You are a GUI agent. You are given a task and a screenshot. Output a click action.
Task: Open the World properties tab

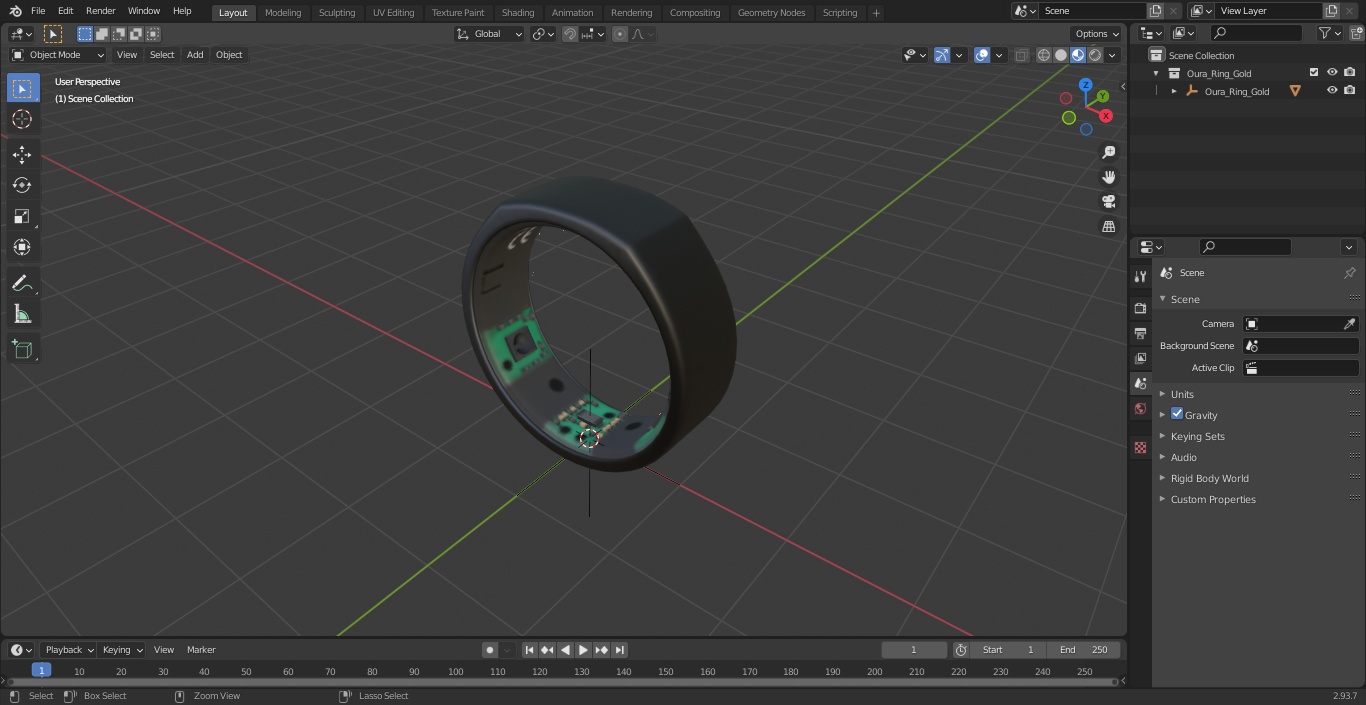(x=1140, y=409)
